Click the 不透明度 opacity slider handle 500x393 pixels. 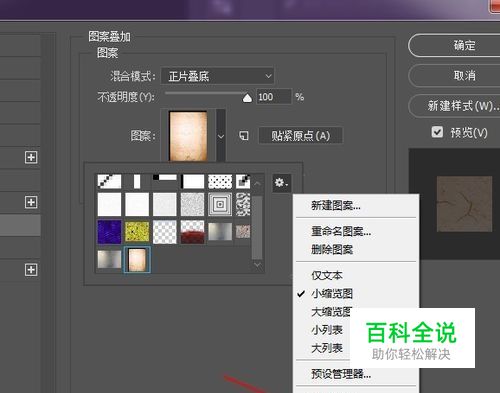(247, 98)
